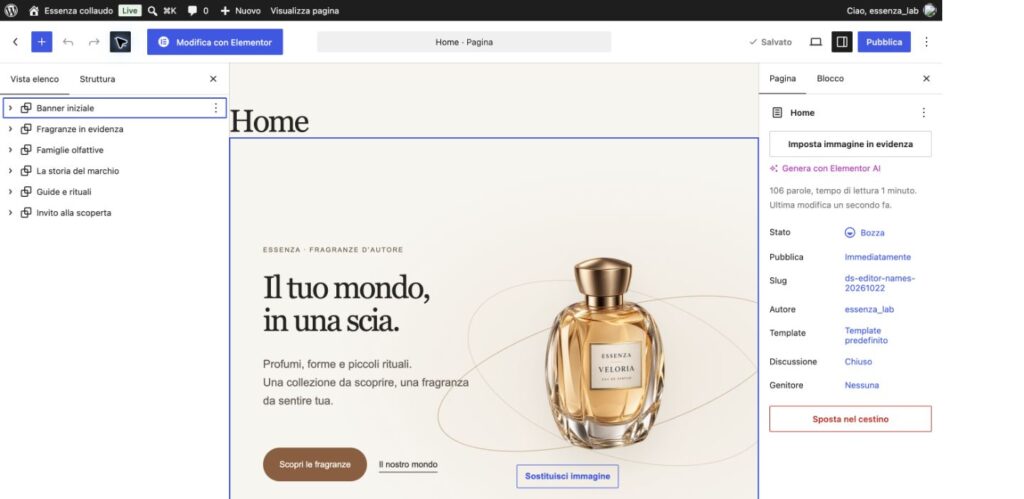The height and width of the screenshot is (499, 1024).
Task: Open the Nuovo new content menu
Action: point(240,10)
